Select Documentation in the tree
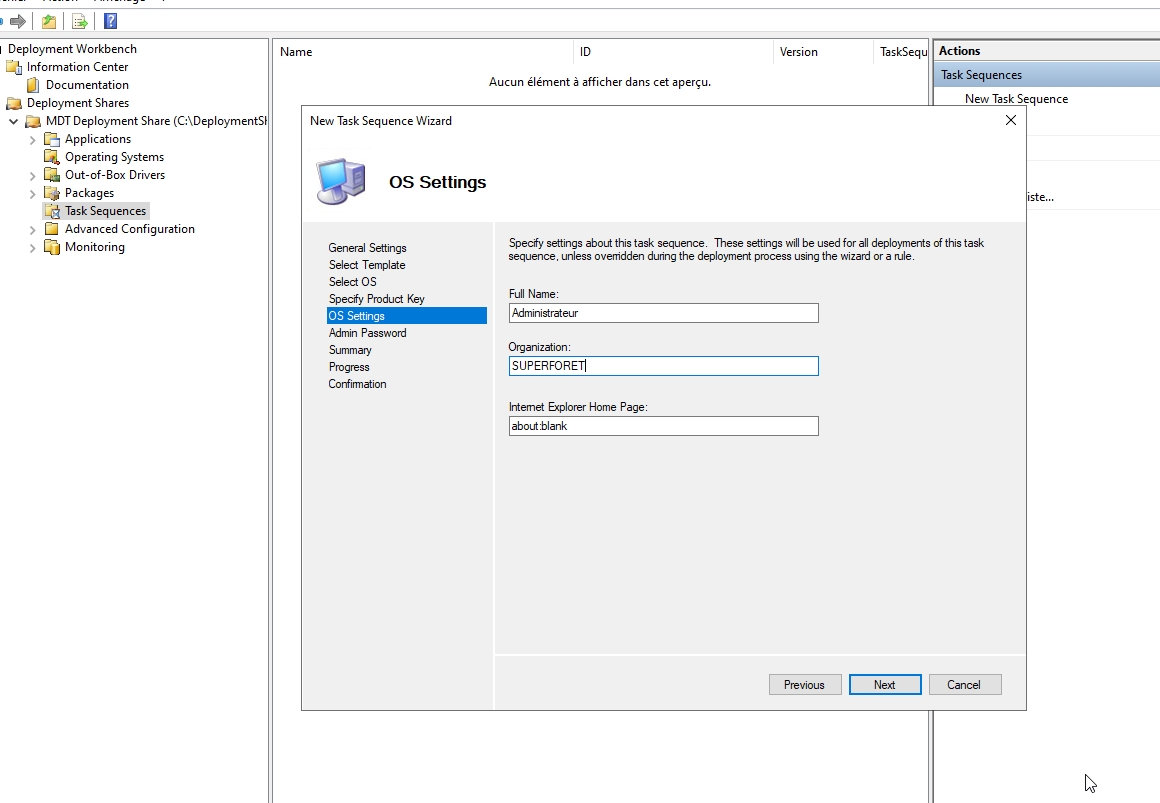 tap(87, 85)
